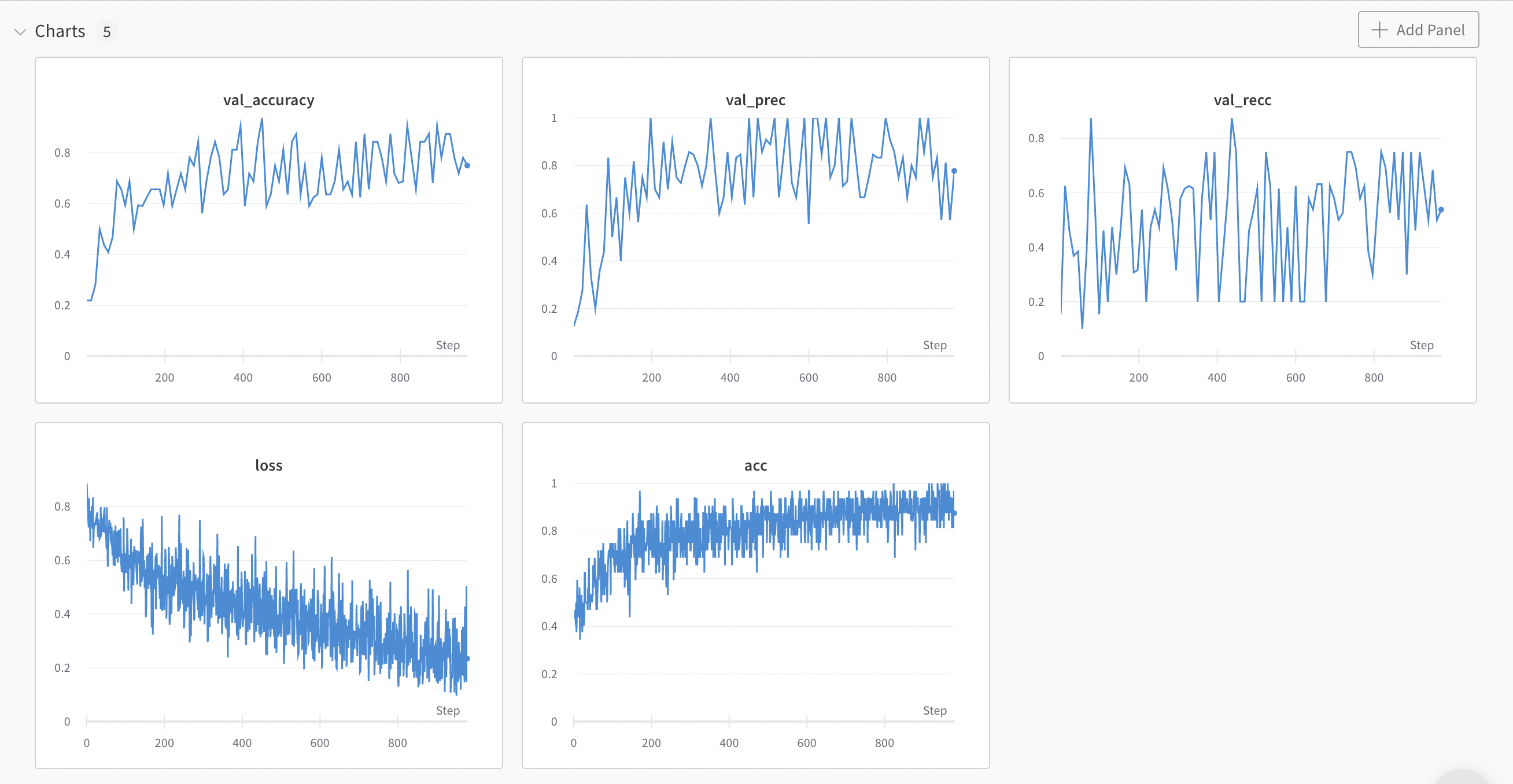Click the loss chart title
1513x784 pixels.
click(x=269, y=465)
